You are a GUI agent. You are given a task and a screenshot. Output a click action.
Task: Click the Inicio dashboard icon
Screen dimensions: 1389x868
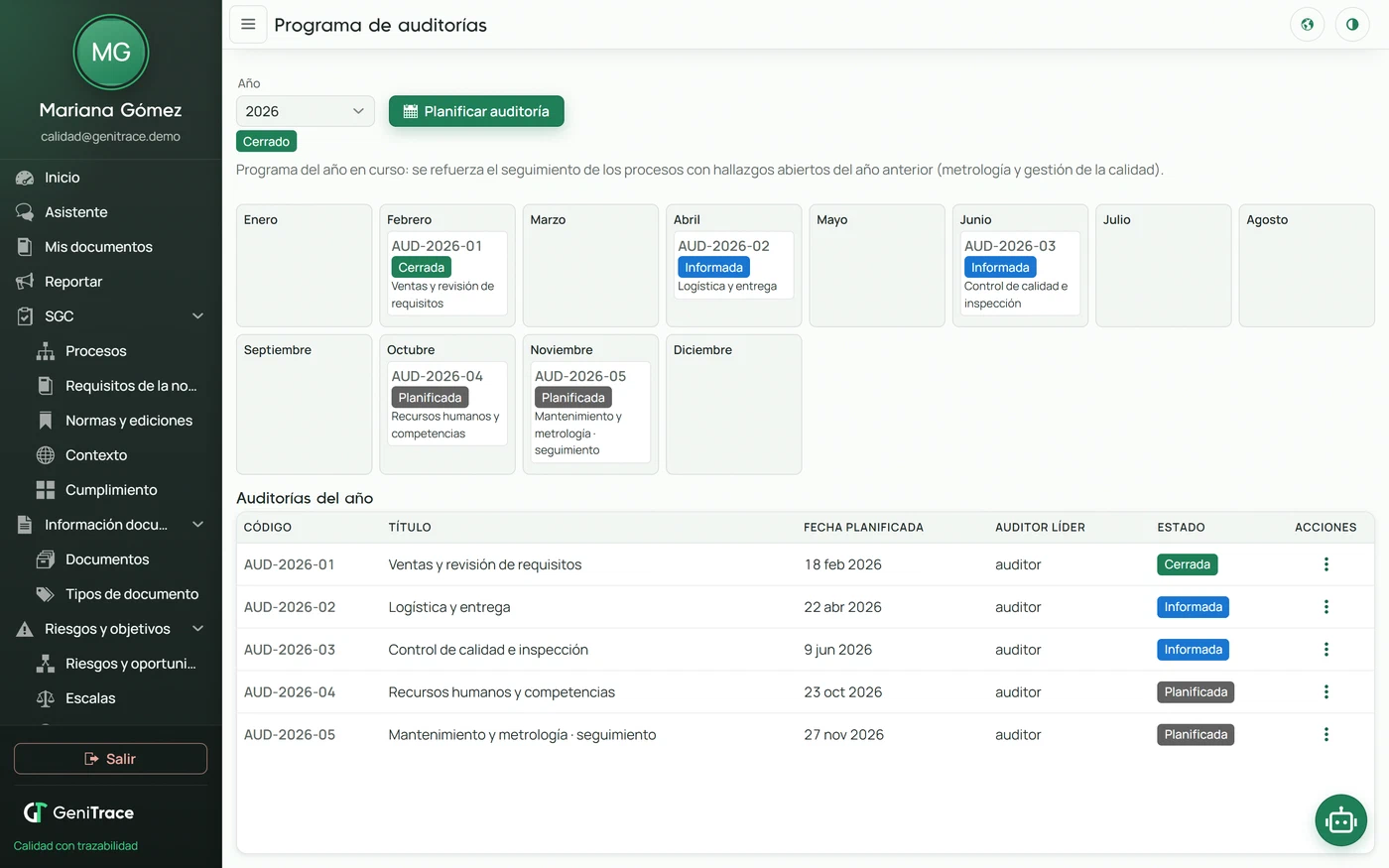25,178
